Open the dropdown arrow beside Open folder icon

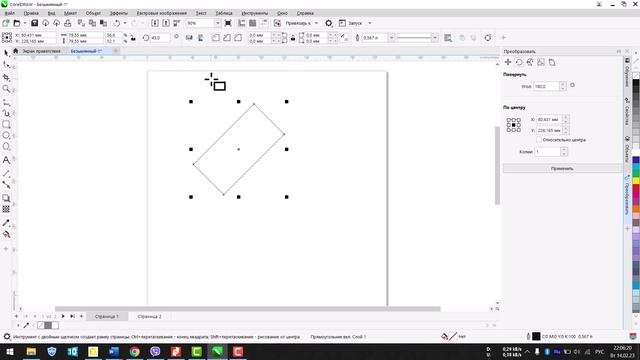point(24,23)
